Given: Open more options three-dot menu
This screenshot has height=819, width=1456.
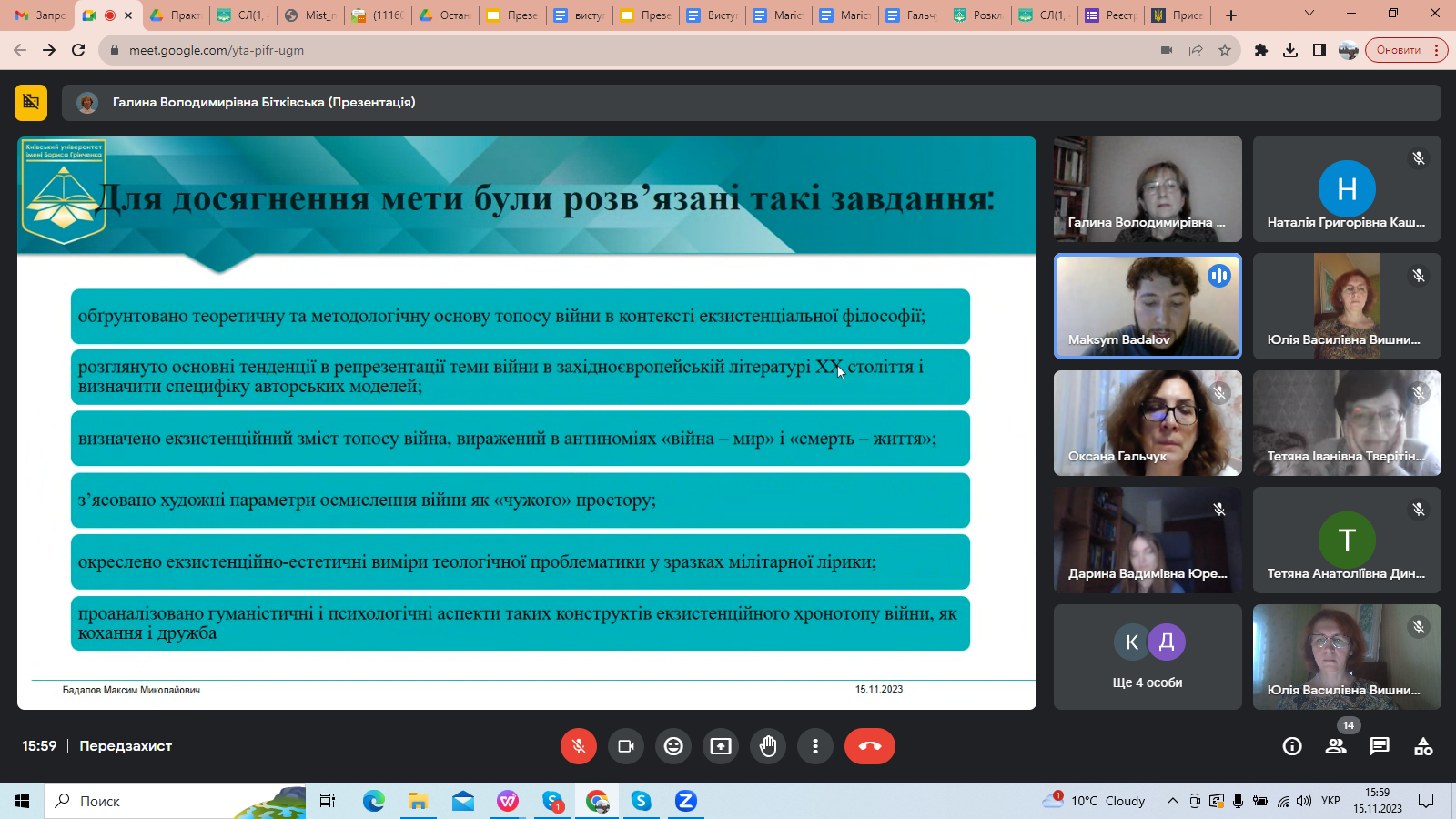Looking at the screenshot, I should click(815, 746).
